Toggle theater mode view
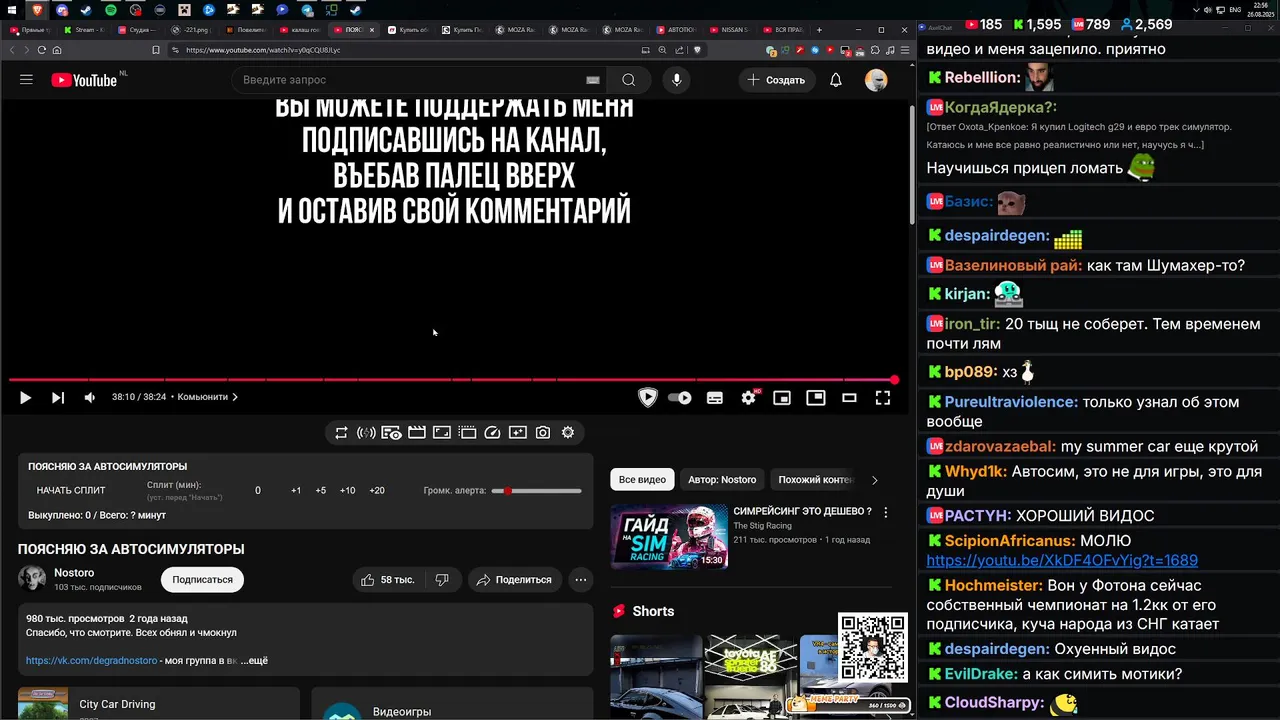The image size is (1280, 720). [849, 397]
